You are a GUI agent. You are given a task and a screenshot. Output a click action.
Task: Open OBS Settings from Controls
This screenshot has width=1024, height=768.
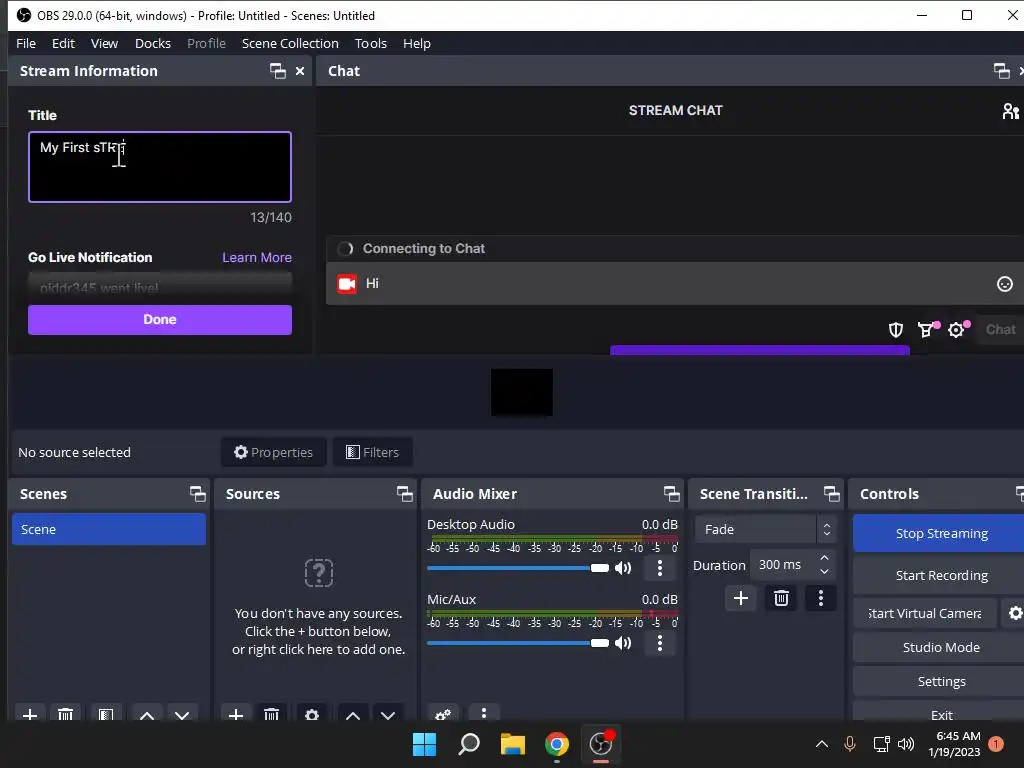(940, 681)
